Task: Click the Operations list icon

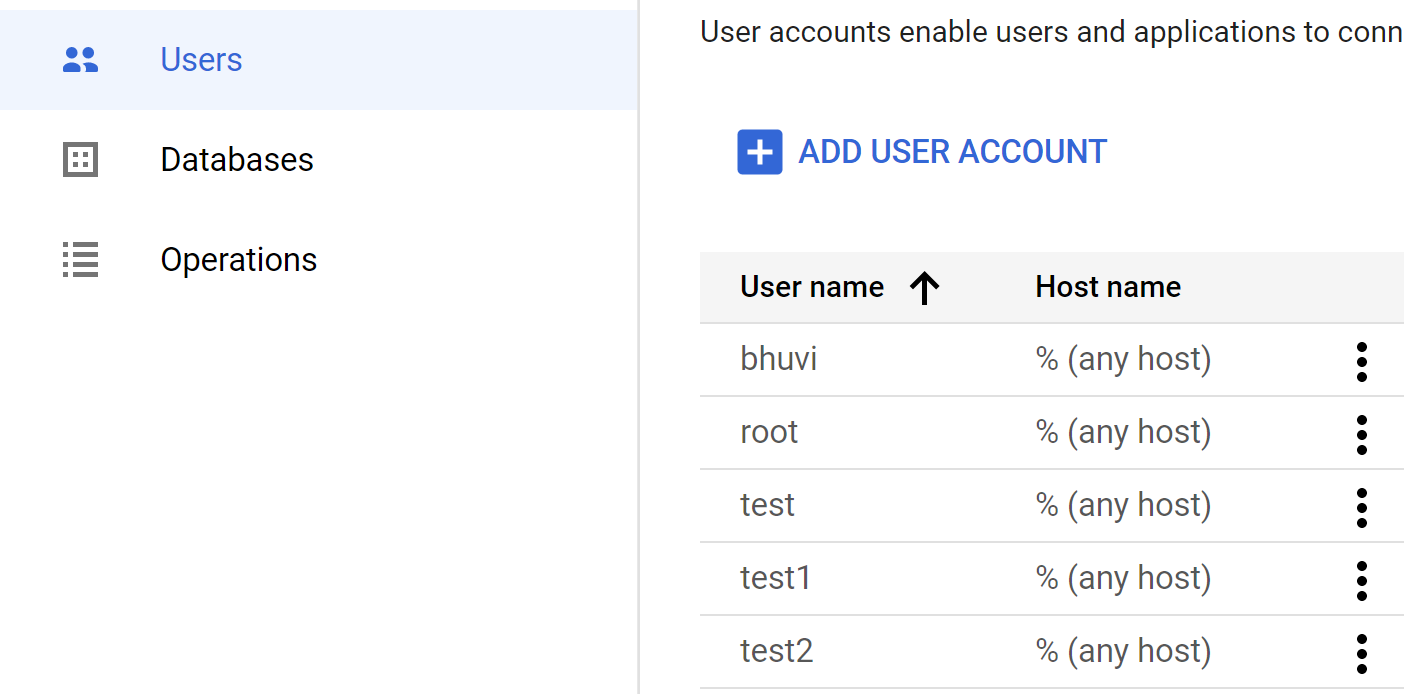Action: (80, 260)
